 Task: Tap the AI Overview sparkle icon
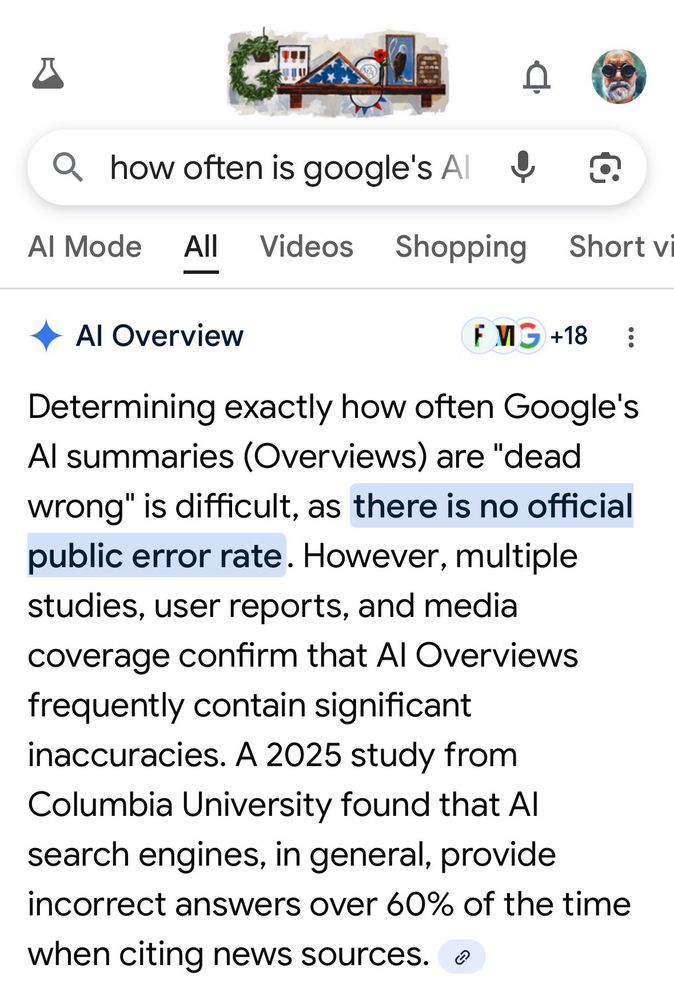pos(47,336)
